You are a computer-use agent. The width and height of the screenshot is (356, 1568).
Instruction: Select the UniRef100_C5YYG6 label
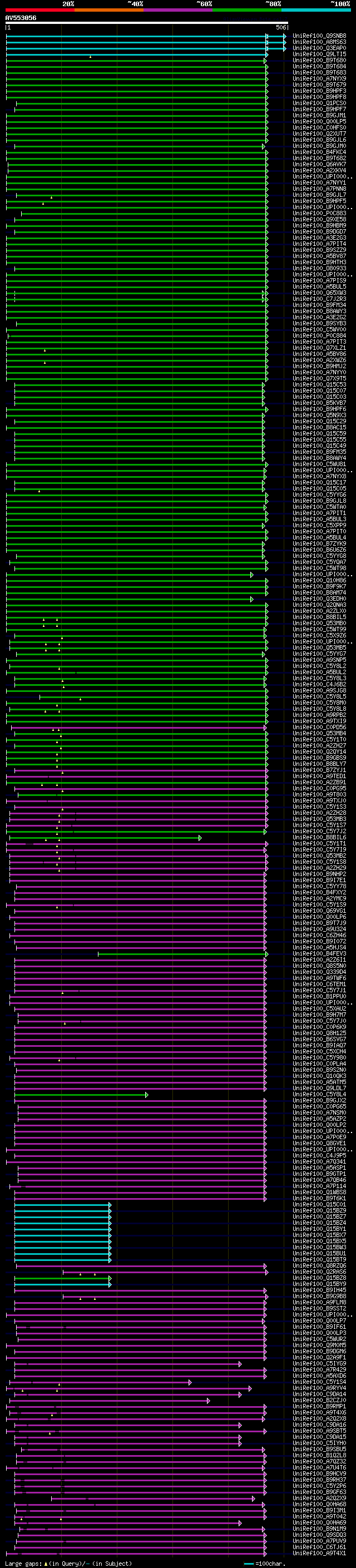point(319,495)
